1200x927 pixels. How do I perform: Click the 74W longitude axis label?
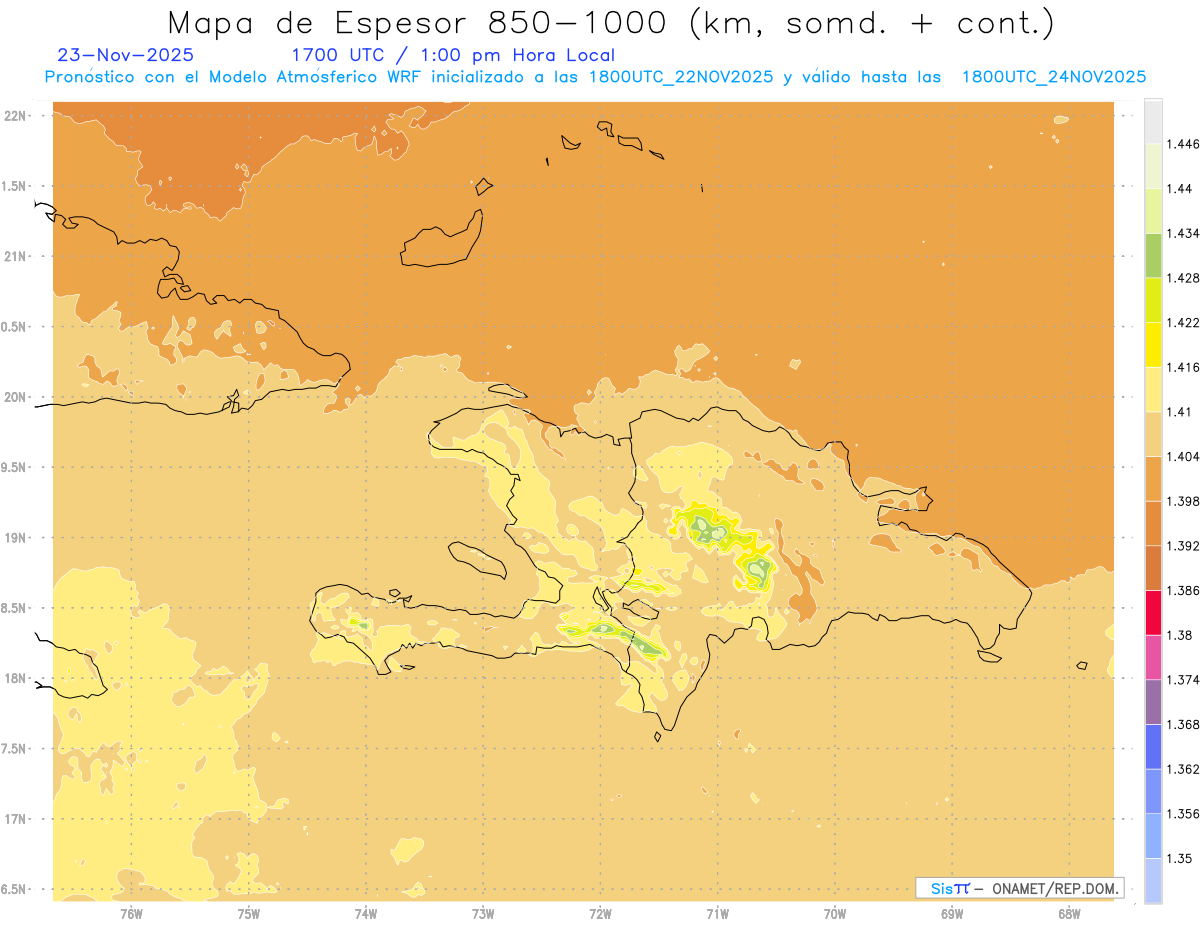[366, 913]
